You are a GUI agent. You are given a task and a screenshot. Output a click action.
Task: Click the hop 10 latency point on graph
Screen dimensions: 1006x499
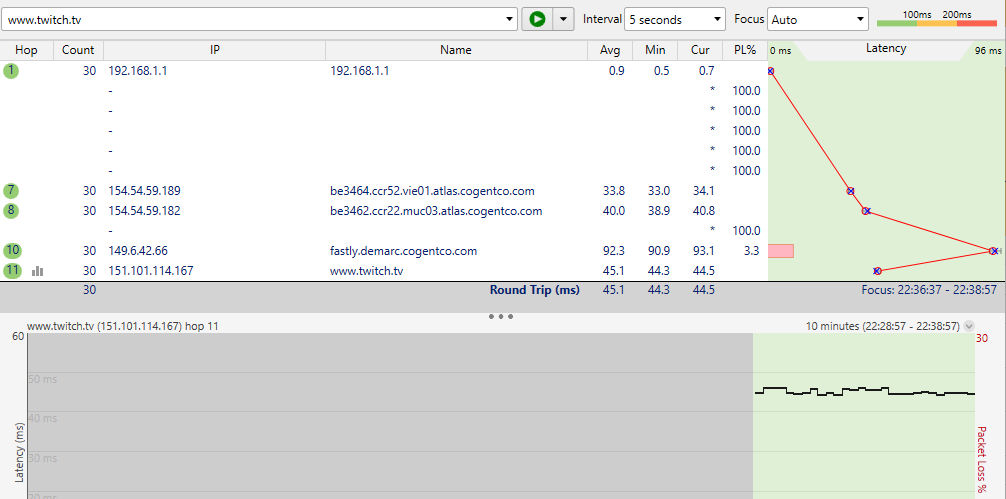(x=993, y=251)
